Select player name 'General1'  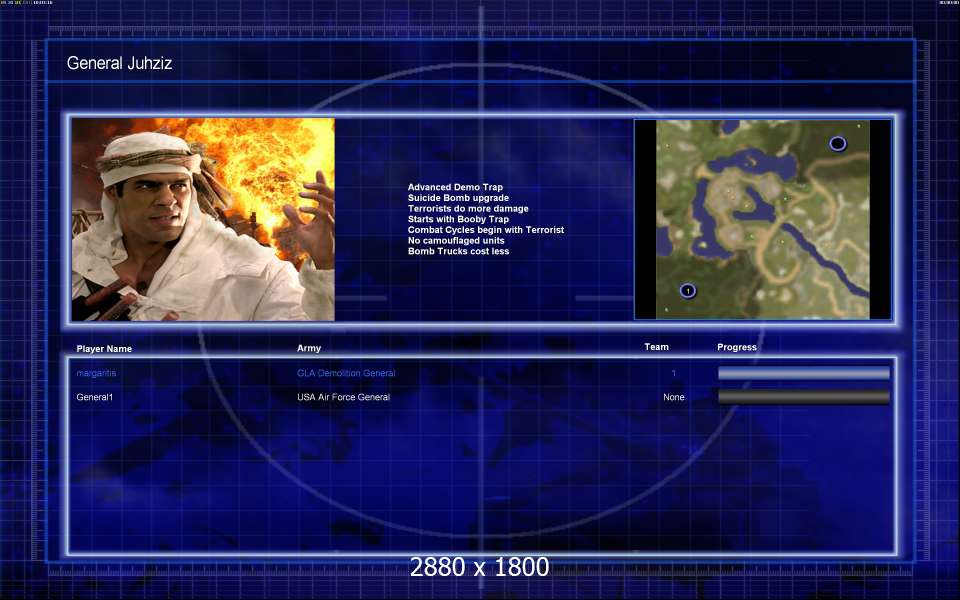[x=94, y=397]
